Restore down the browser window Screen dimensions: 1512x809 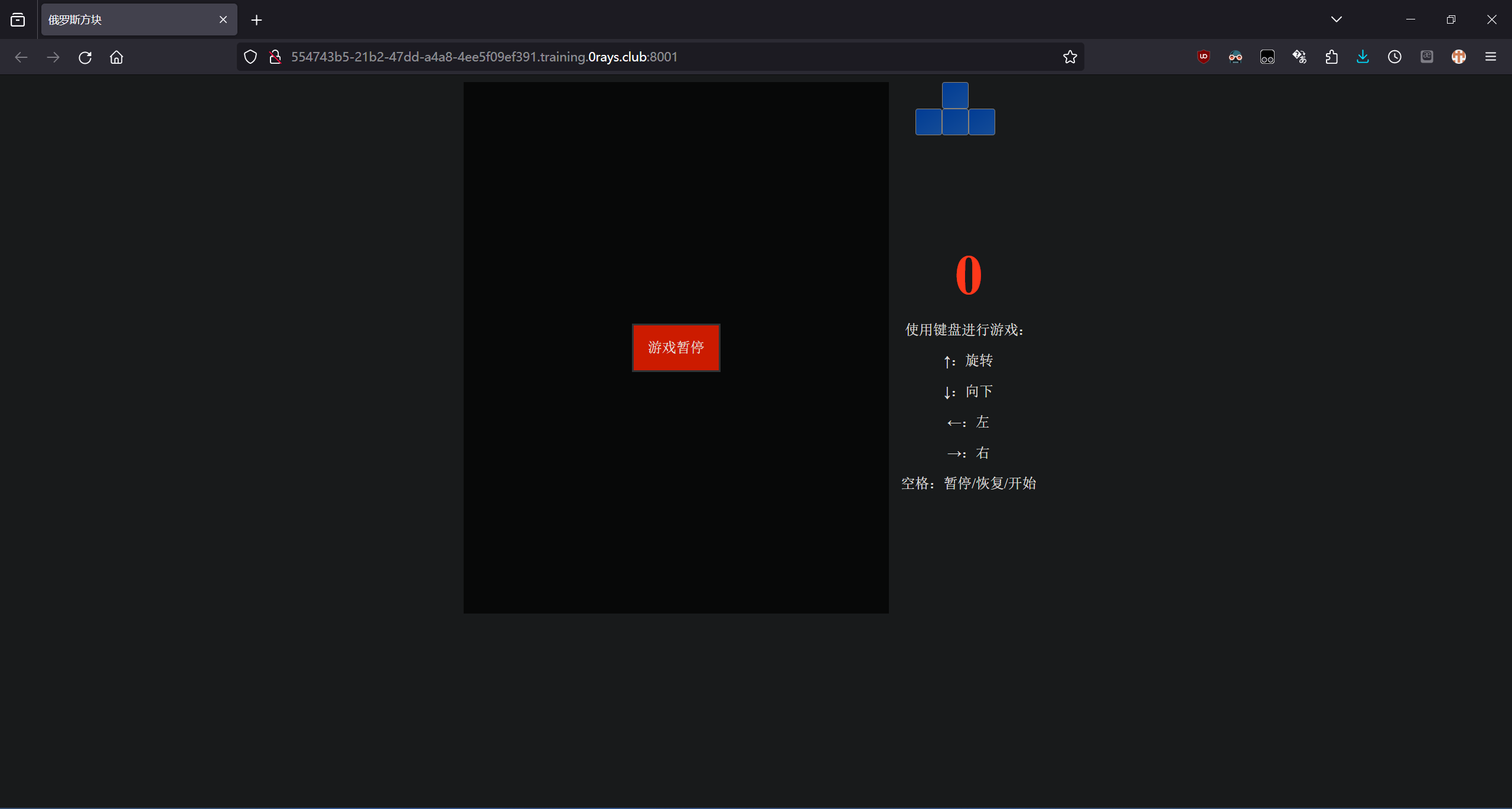[1451, 19]
